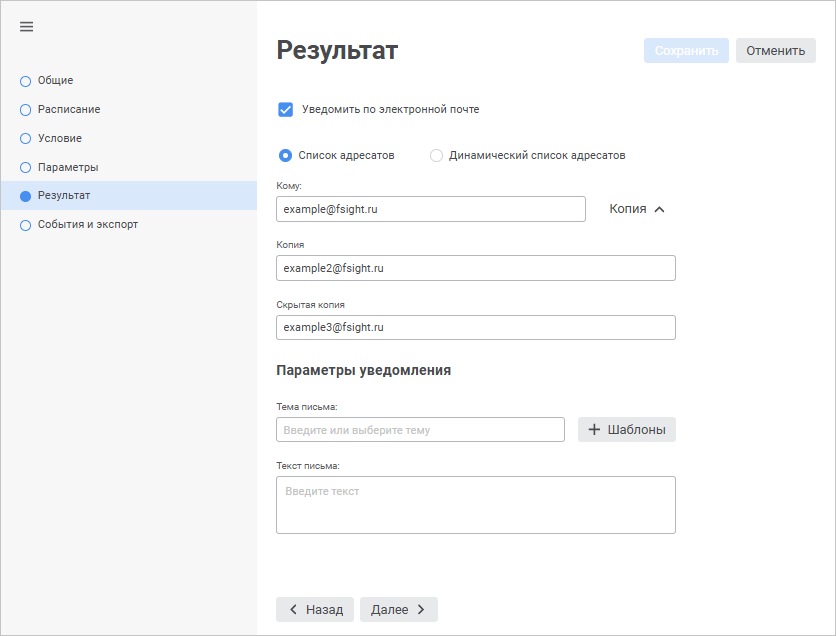Click the plus icon on Шаблоны

click(594, 430)
